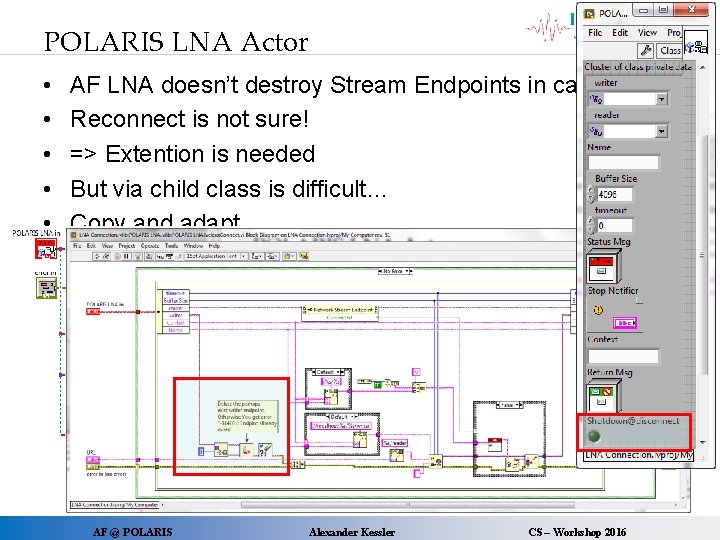Click the POLARIS LNA in class icon at left

pos(46,249)
